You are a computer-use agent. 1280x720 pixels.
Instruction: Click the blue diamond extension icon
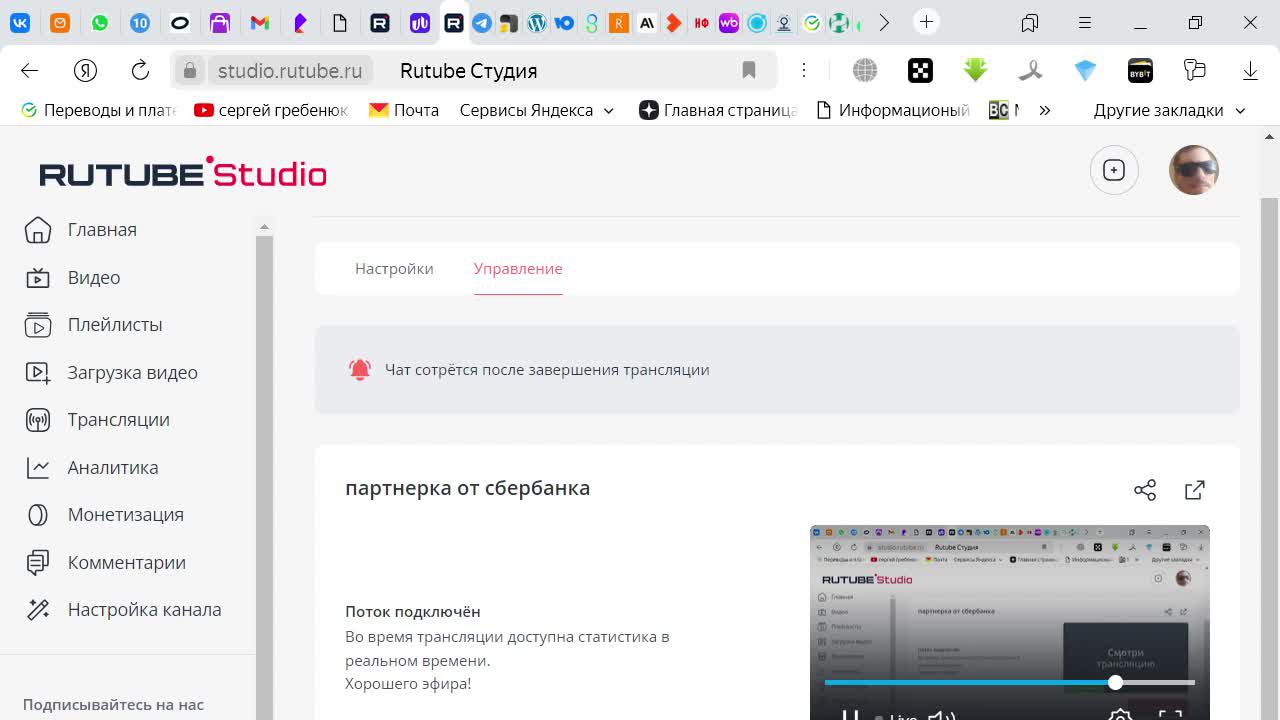pyautogui.click(x=1085, y=70)
